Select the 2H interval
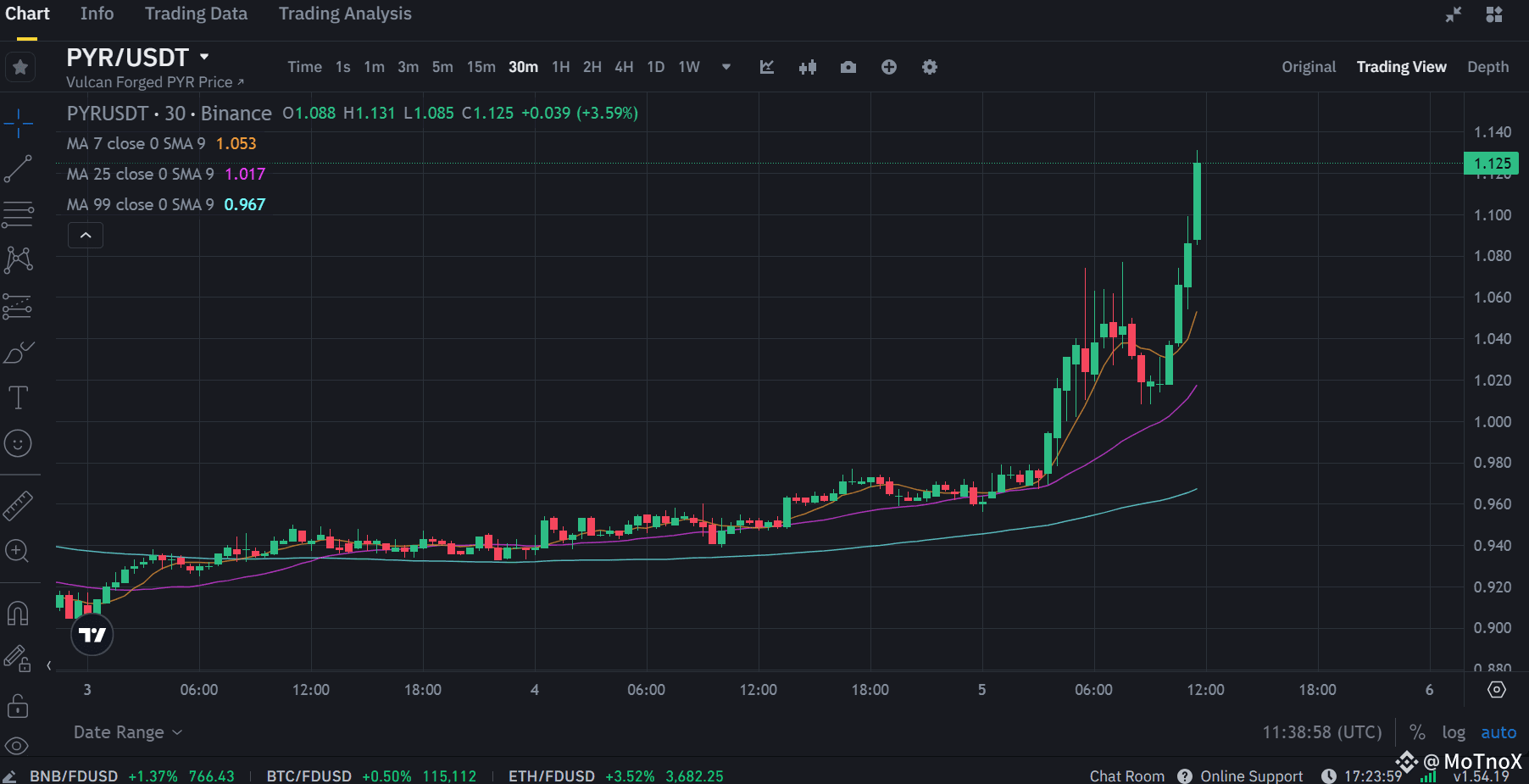The height and width of the screenshot is (784, 1529). tap(592, 67)
